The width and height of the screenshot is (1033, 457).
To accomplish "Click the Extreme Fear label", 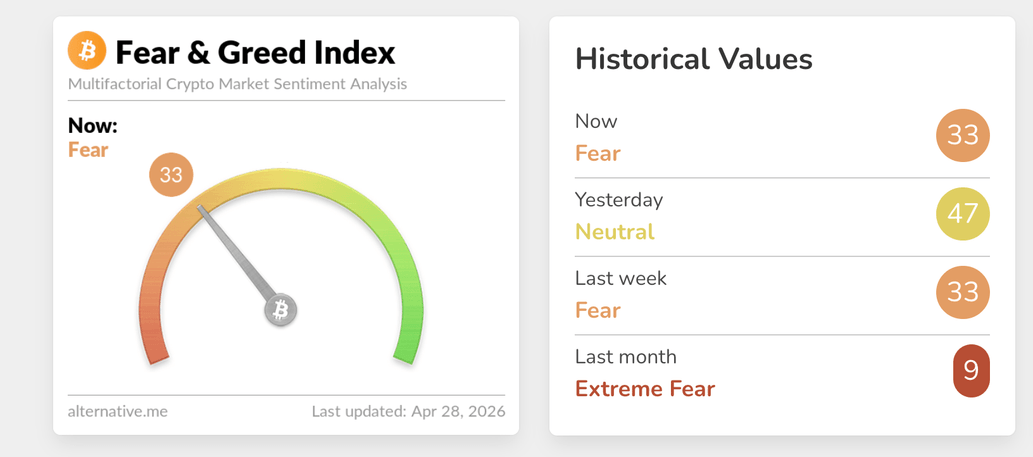I will coord(644,389).
